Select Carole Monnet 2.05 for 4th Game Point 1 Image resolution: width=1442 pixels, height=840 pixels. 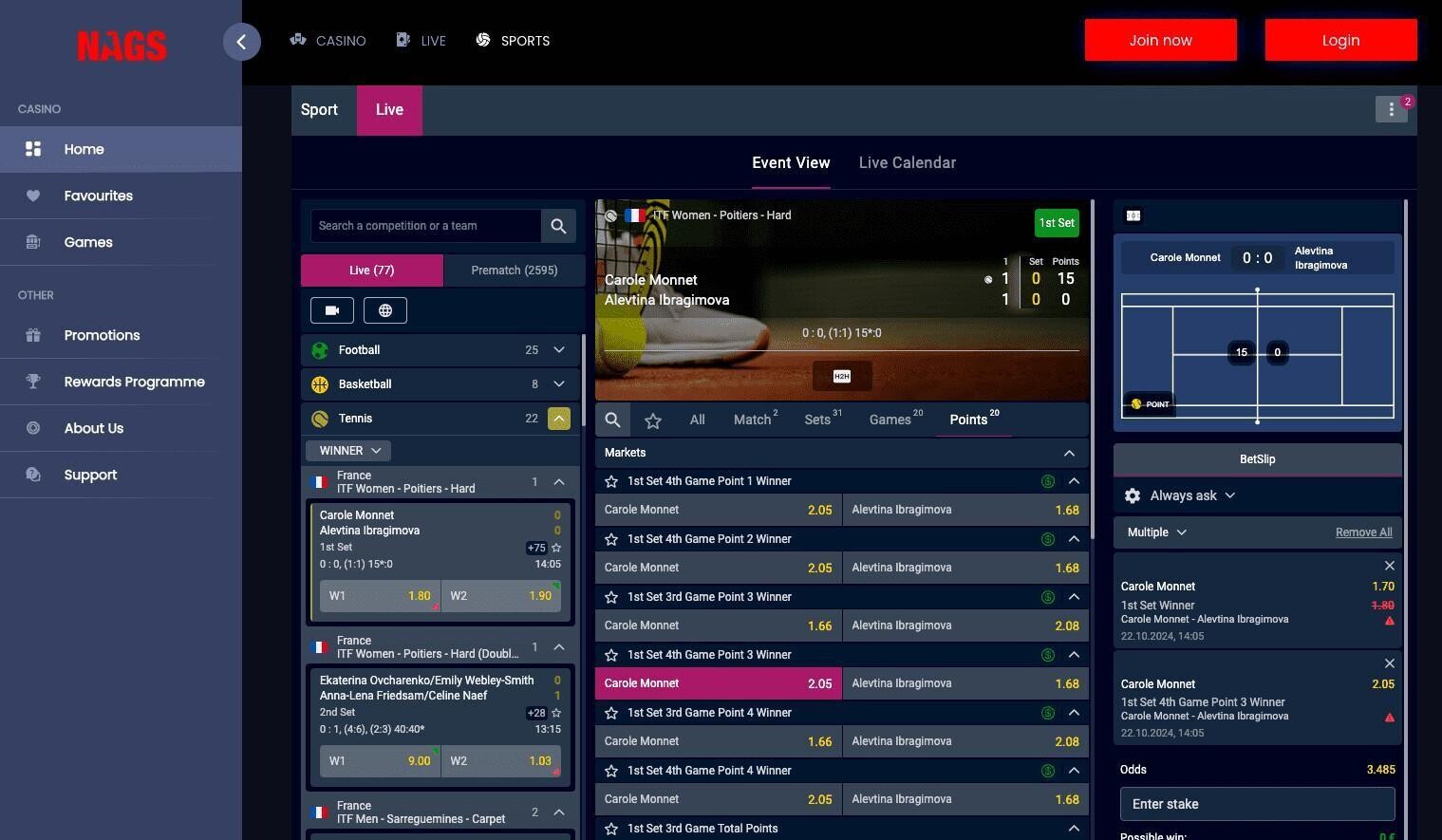719,510
